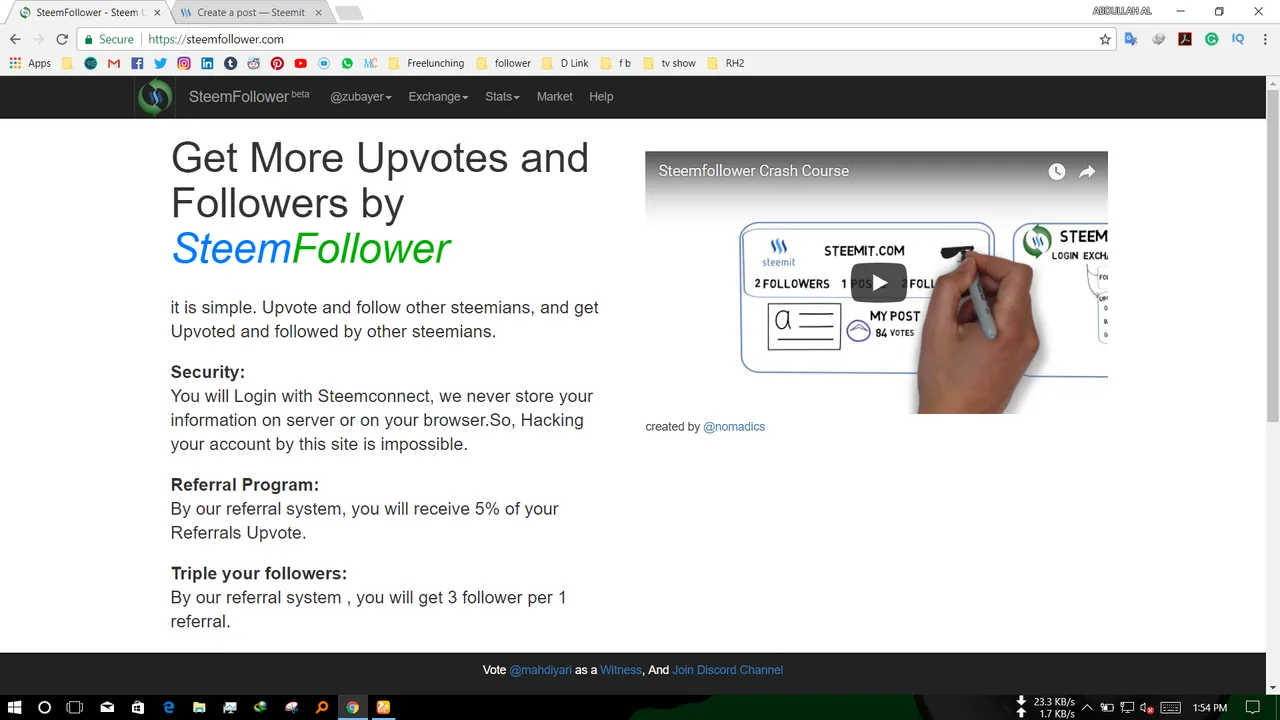The height and width of the screenshot is (720, 1280).
Task: Switch to the Create a post — Steemit tab
Action: point(250,13)
